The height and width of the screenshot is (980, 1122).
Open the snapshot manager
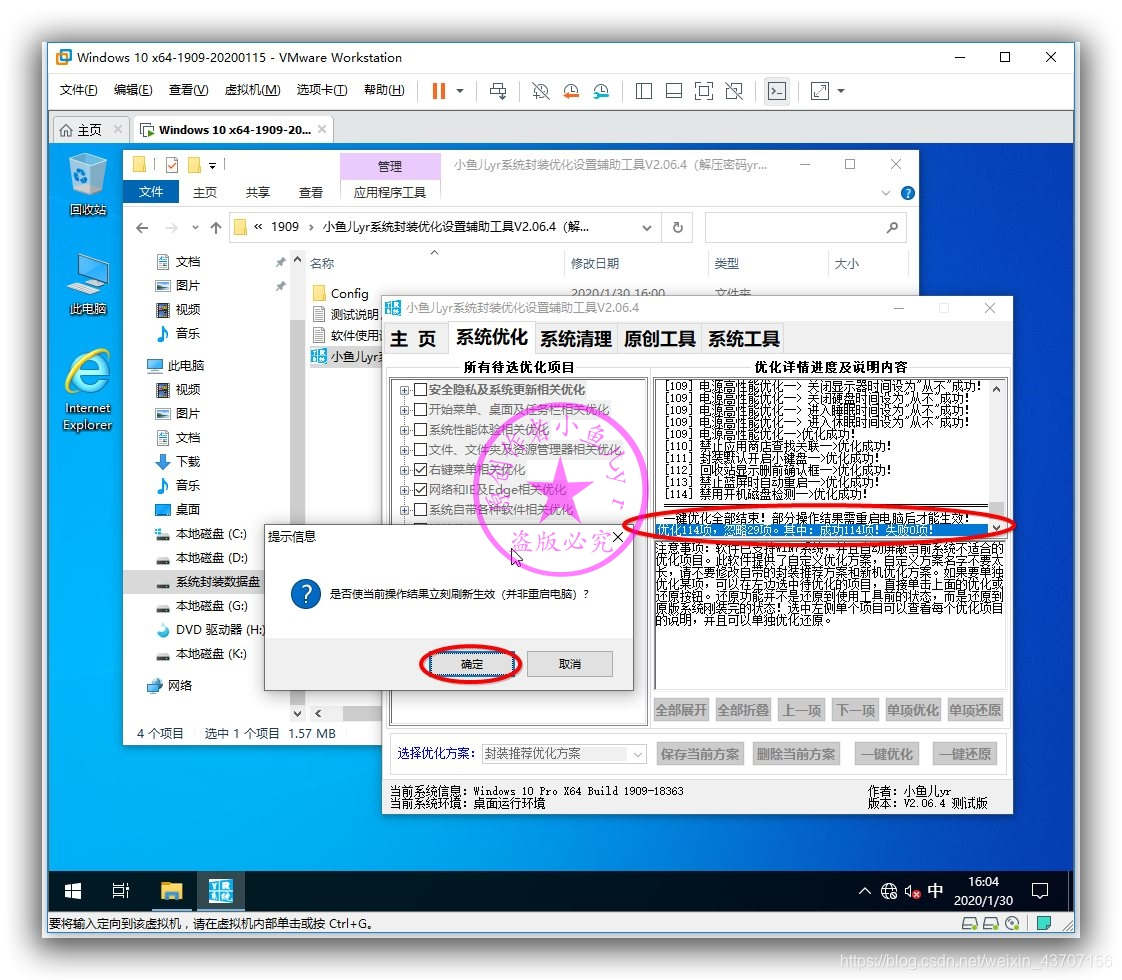(x=601, y=91)
